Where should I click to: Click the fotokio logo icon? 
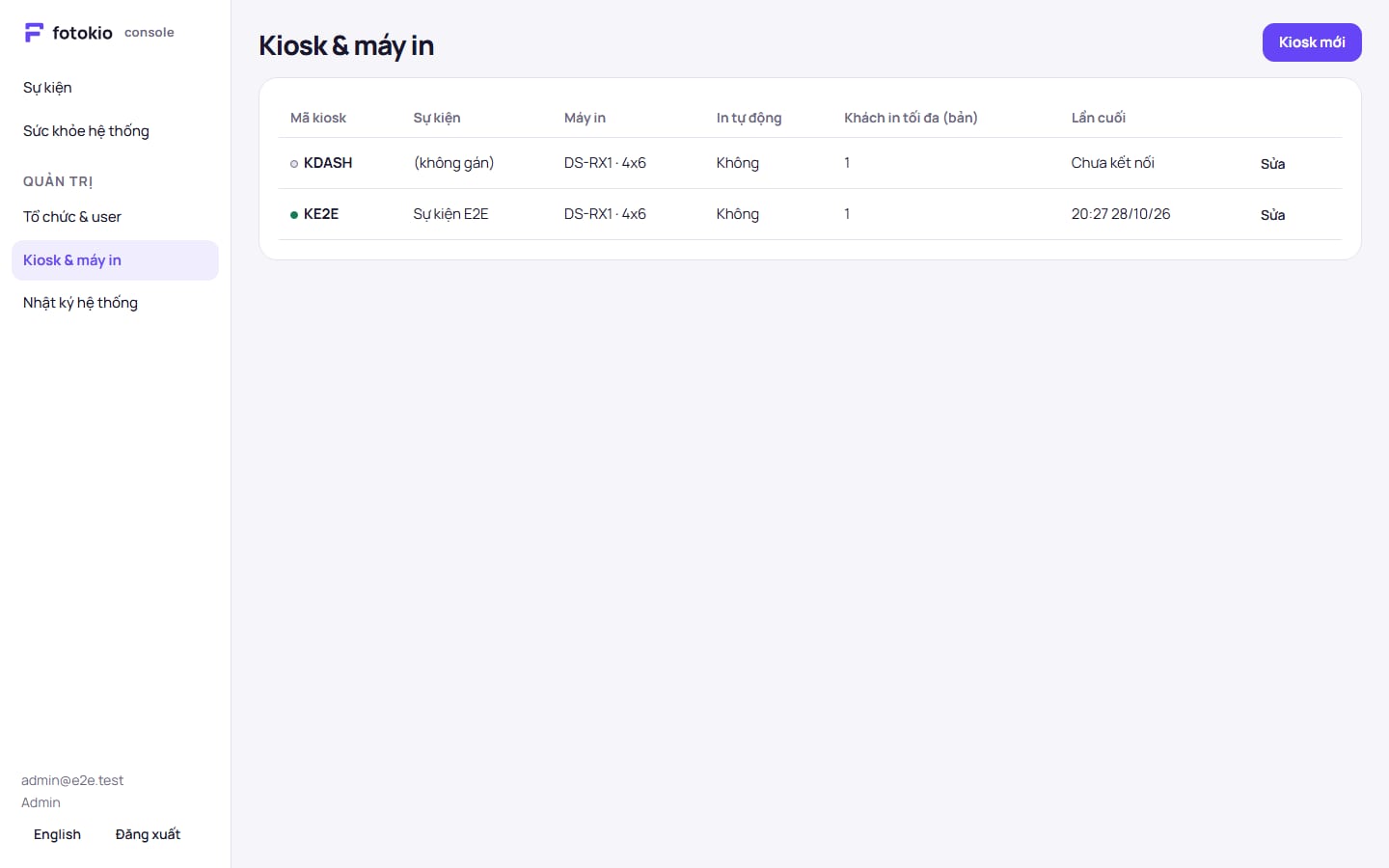(34, 33)
